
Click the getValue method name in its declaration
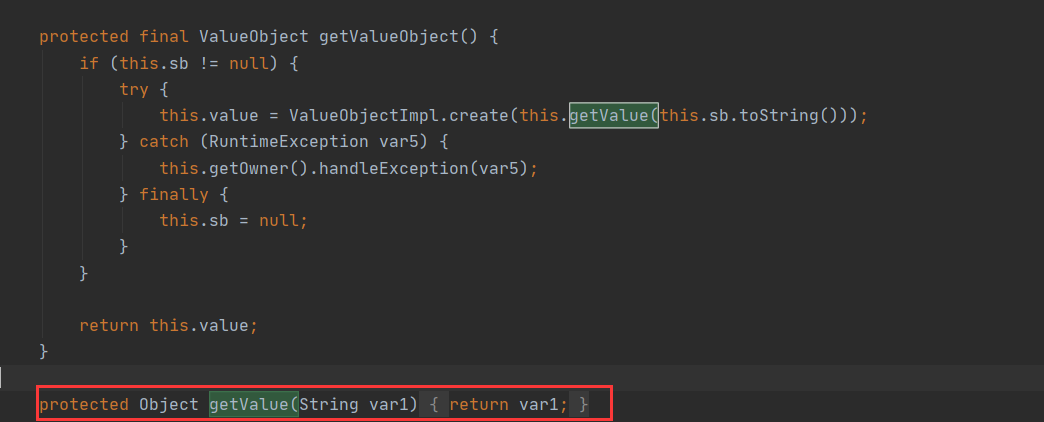coord(253,404)
